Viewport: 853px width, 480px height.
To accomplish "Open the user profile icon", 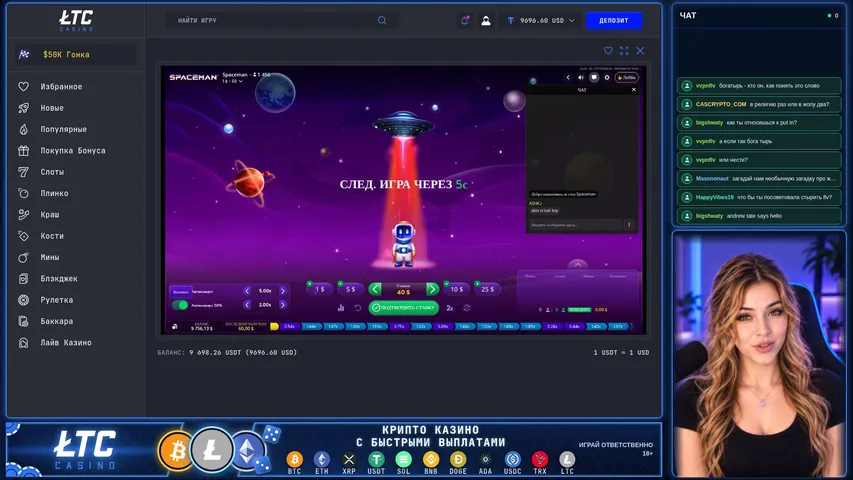I will coord(486,21).
